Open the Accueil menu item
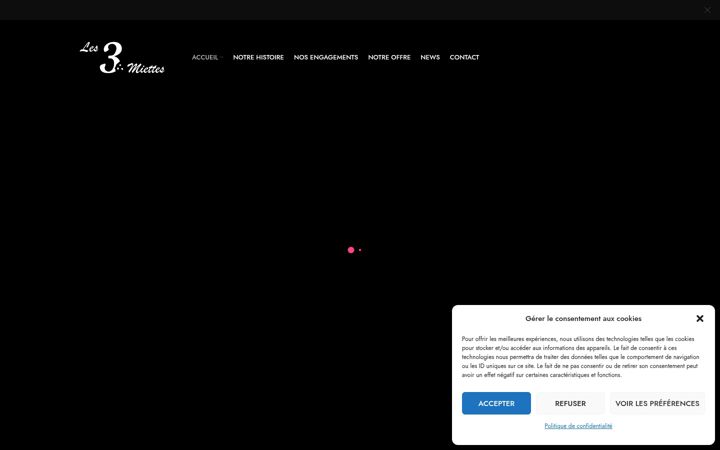The image size is (720, 450). pos(205,57)
